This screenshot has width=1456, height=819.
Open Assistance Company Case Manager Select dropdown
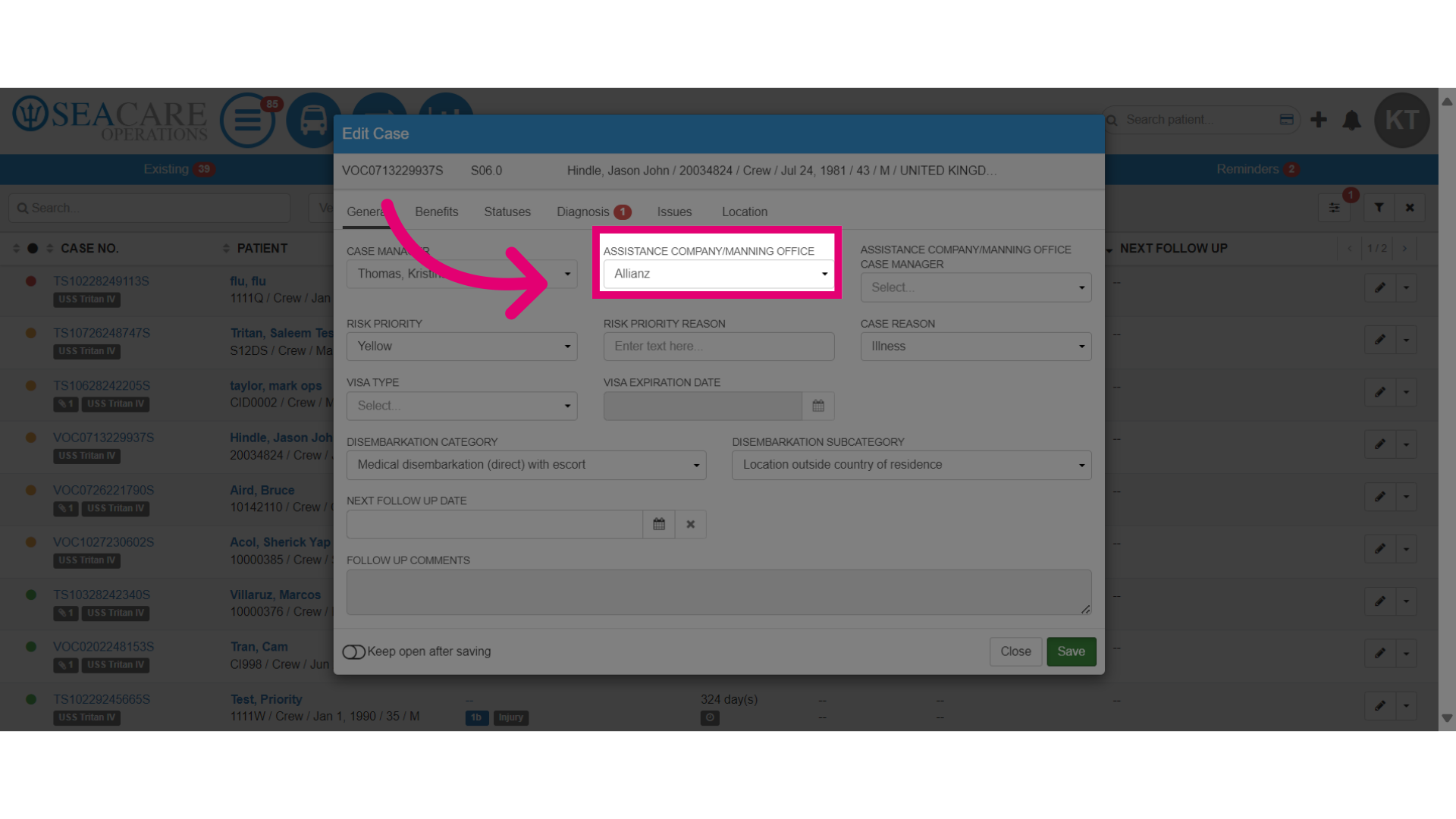976,287
